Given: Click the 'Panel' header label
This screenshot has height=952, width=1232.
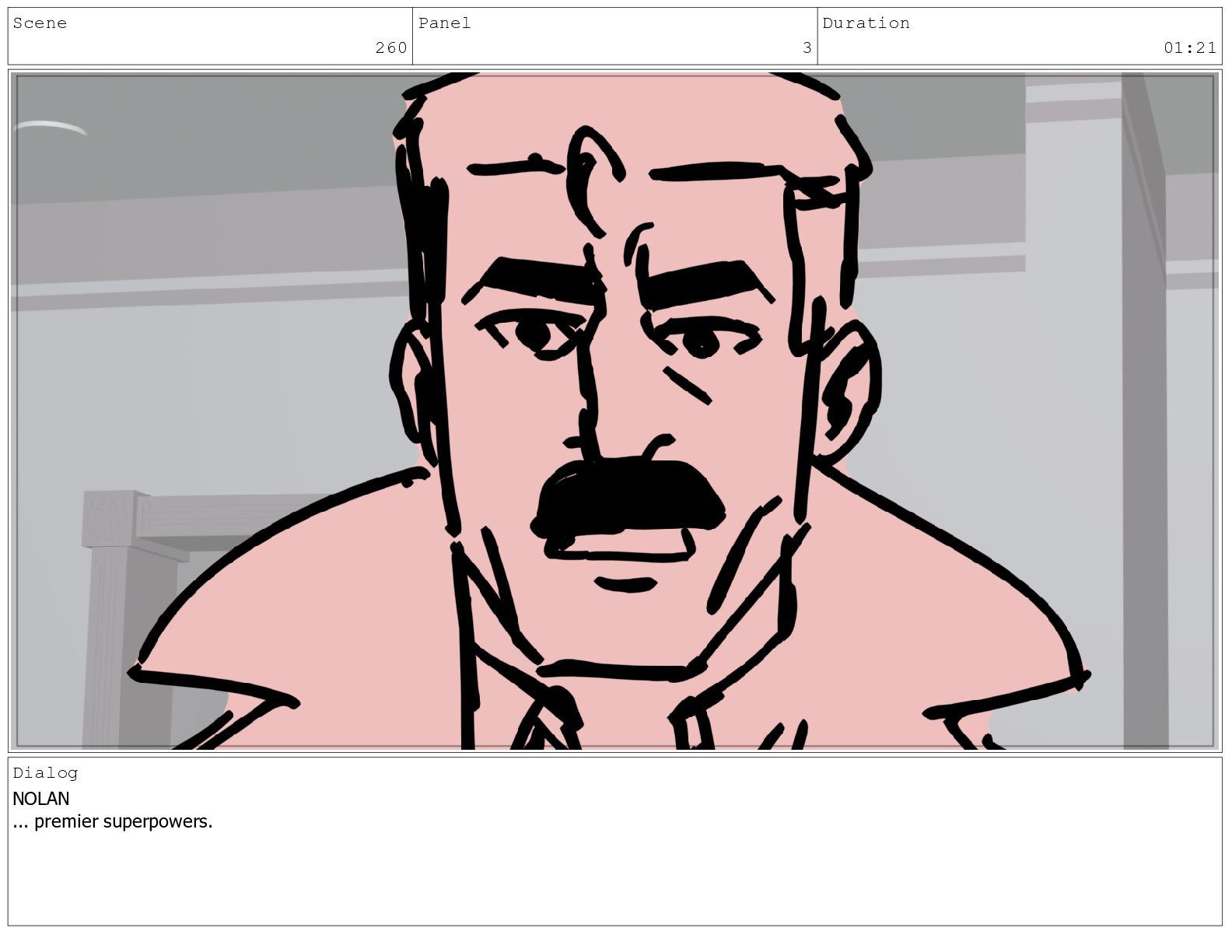Looking at the screenshot, I should pyautogui.click(x=444, y=23).
